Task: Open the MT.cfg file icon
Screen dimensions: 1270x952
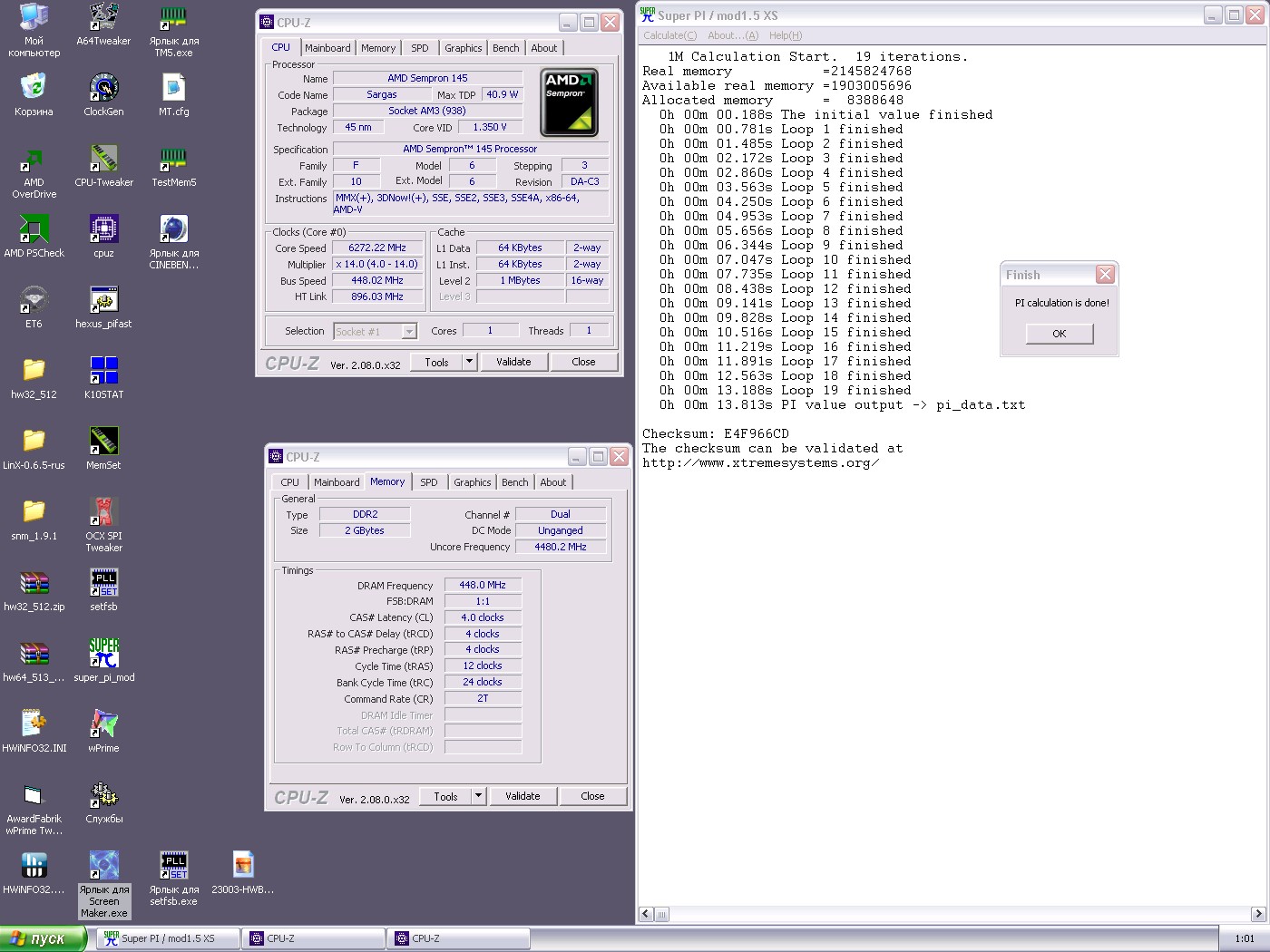Action: (173, 88)
